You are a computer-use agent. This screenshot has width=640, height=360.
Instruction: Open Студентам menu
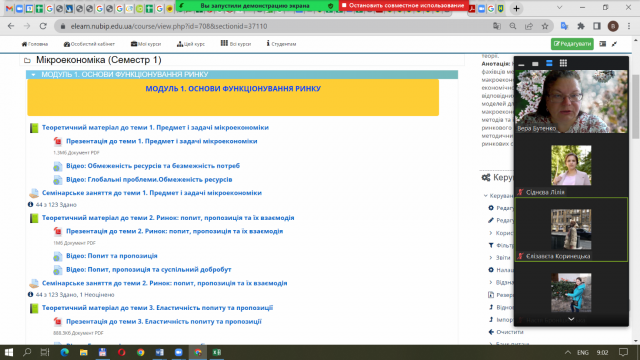coord(281,44)
